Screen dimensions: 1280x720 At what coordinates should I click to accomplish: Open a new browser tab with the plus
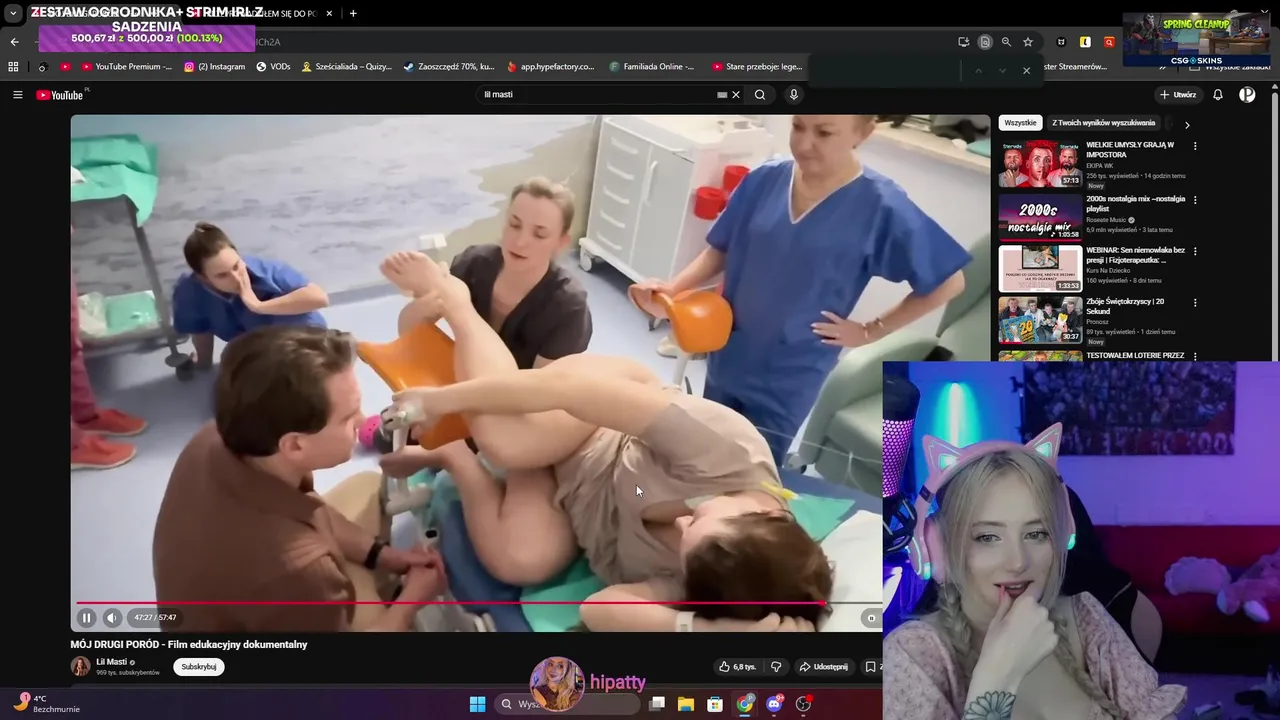(x=353, y=13)
